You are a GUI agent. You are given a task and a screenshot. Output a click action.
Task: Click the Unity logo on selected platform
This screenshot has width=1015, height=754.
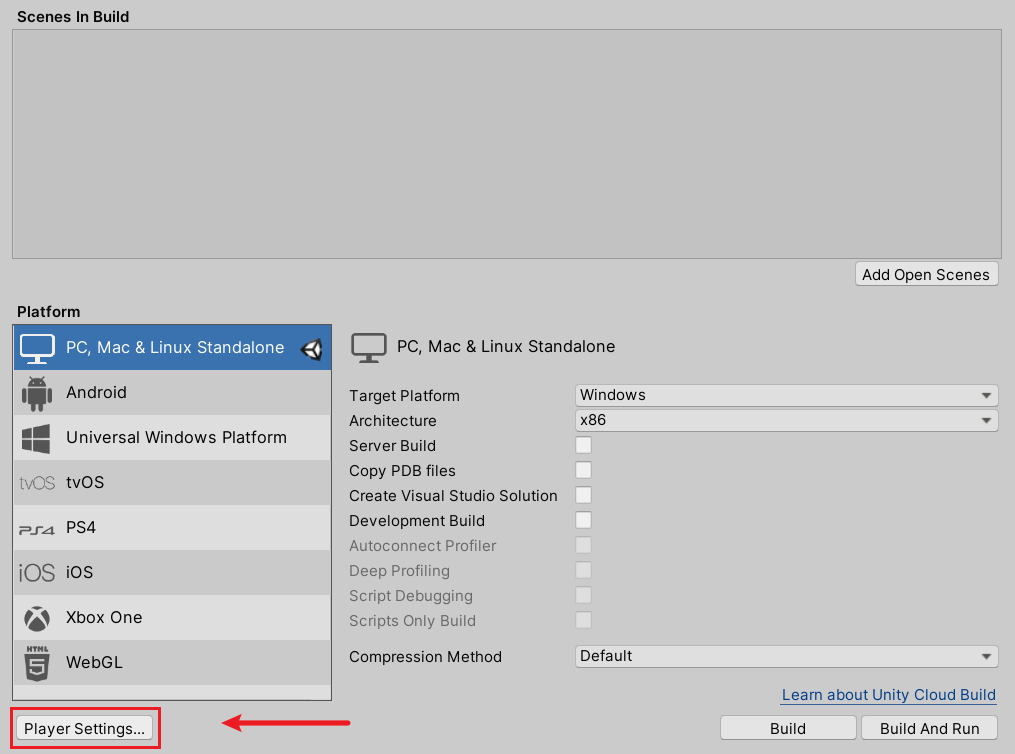(312, 349)
